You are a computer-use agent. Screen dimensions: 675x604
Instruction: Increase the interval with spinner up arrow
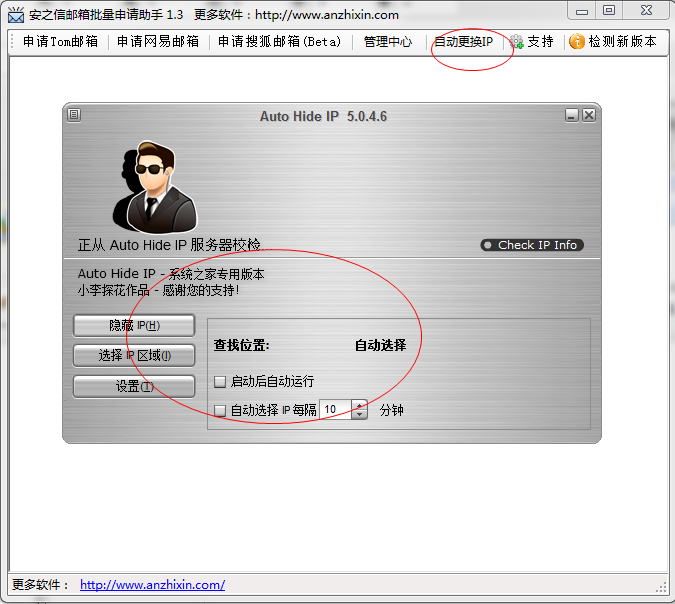coord(359,405)
